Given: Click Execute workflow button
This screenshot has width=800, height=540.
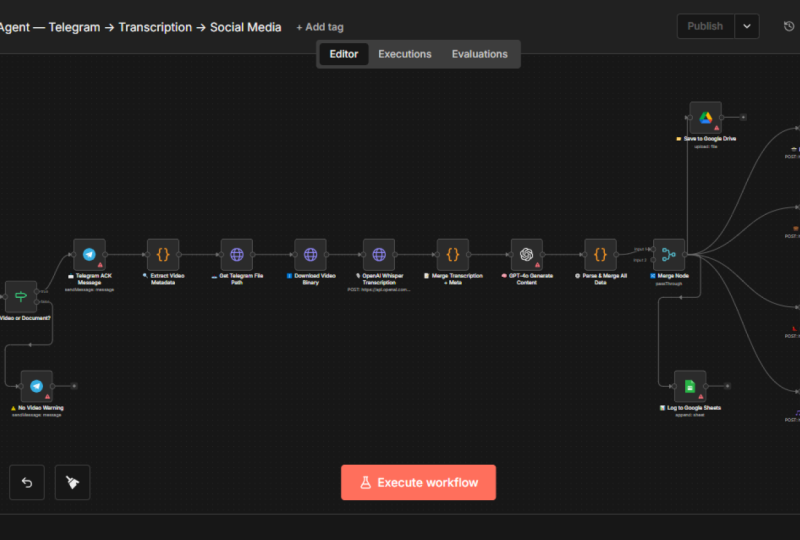Looking at the screenshot, I should (x=418, y=482).
